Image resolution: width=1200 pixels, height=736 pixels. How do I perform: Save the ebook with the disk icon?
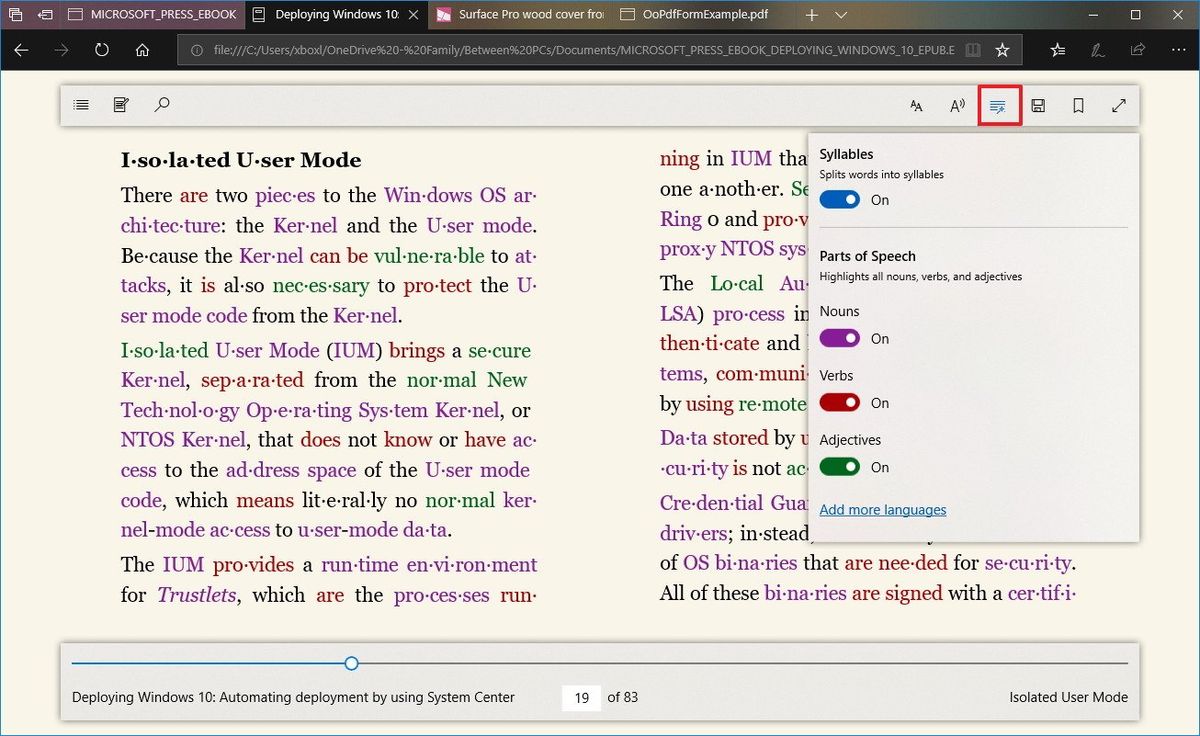pos(1038,106)
